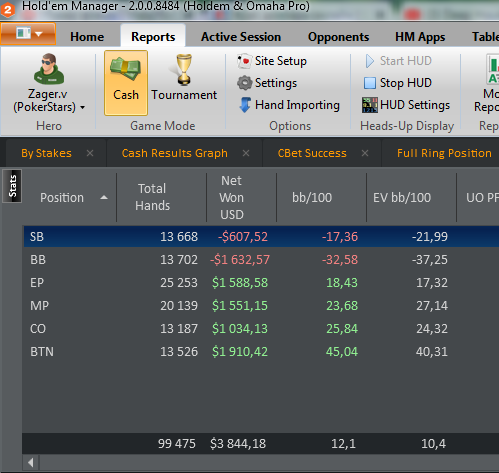Switch to Cash Results Graph tab
The height and width of the screenshot is (473, 499).
pos(175,153)
